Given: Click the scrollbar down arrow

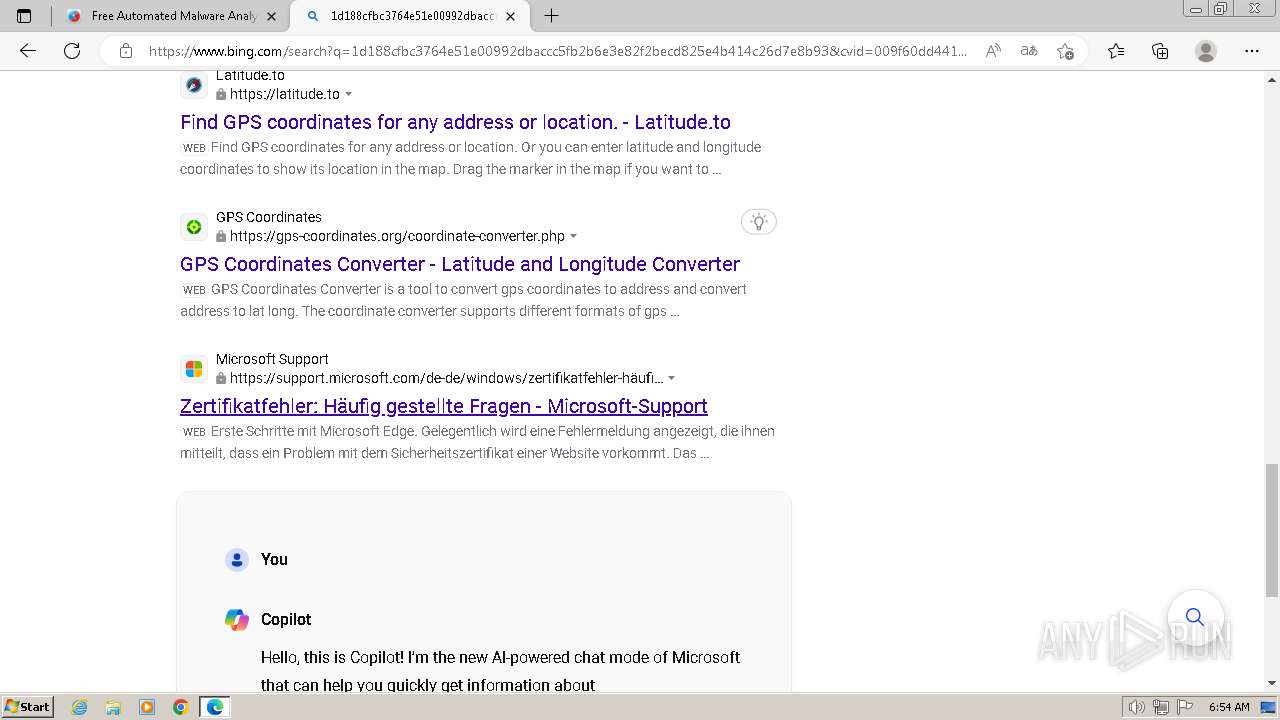Looking at the screenshot, I should click(1272, 682).
